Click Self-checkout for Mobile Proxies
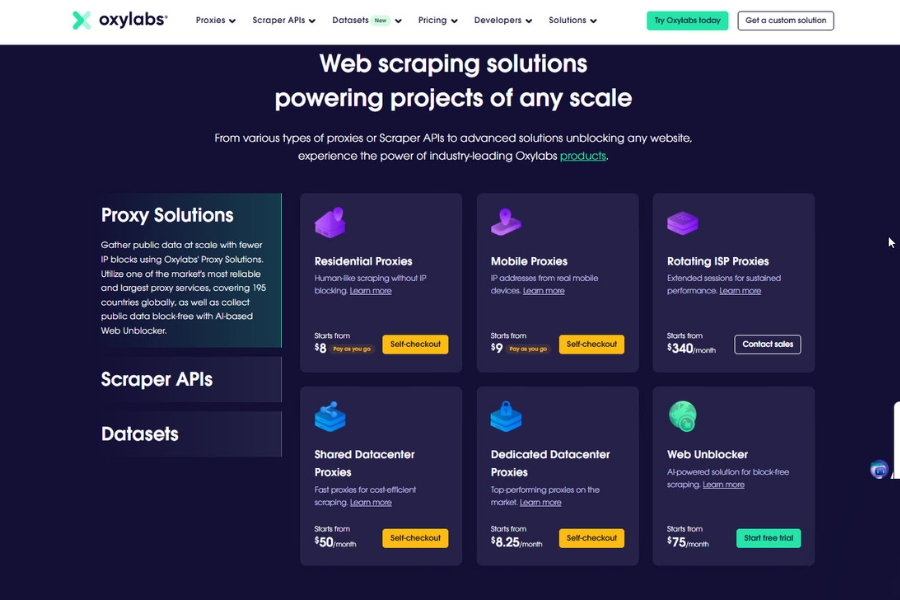 [x=591, y=344]
